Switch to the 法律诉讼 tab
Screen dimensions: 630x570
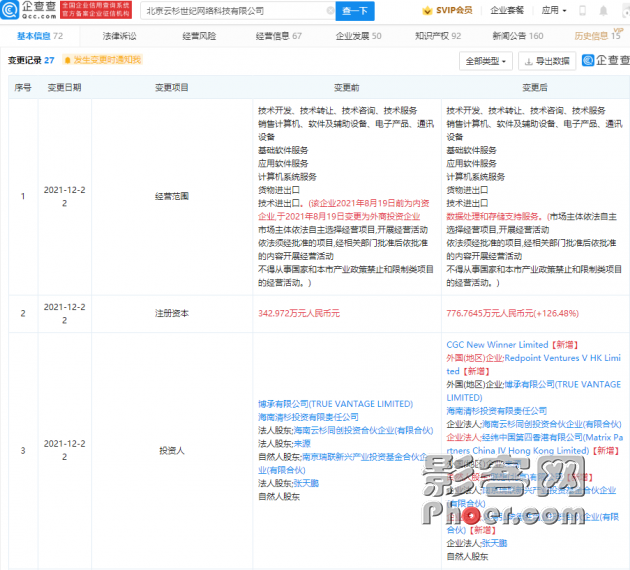tap(119, 36)
